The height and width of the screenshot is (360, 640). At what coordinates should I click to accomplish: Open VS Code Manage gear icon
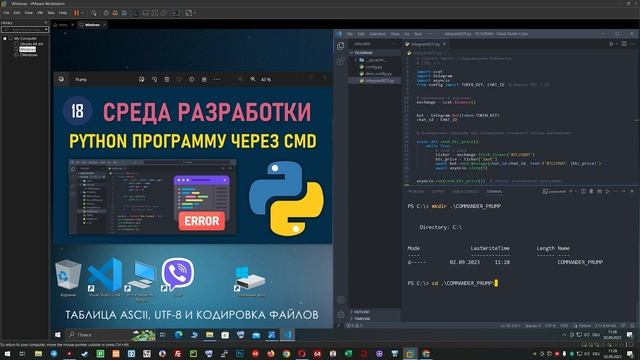(340, 315)
